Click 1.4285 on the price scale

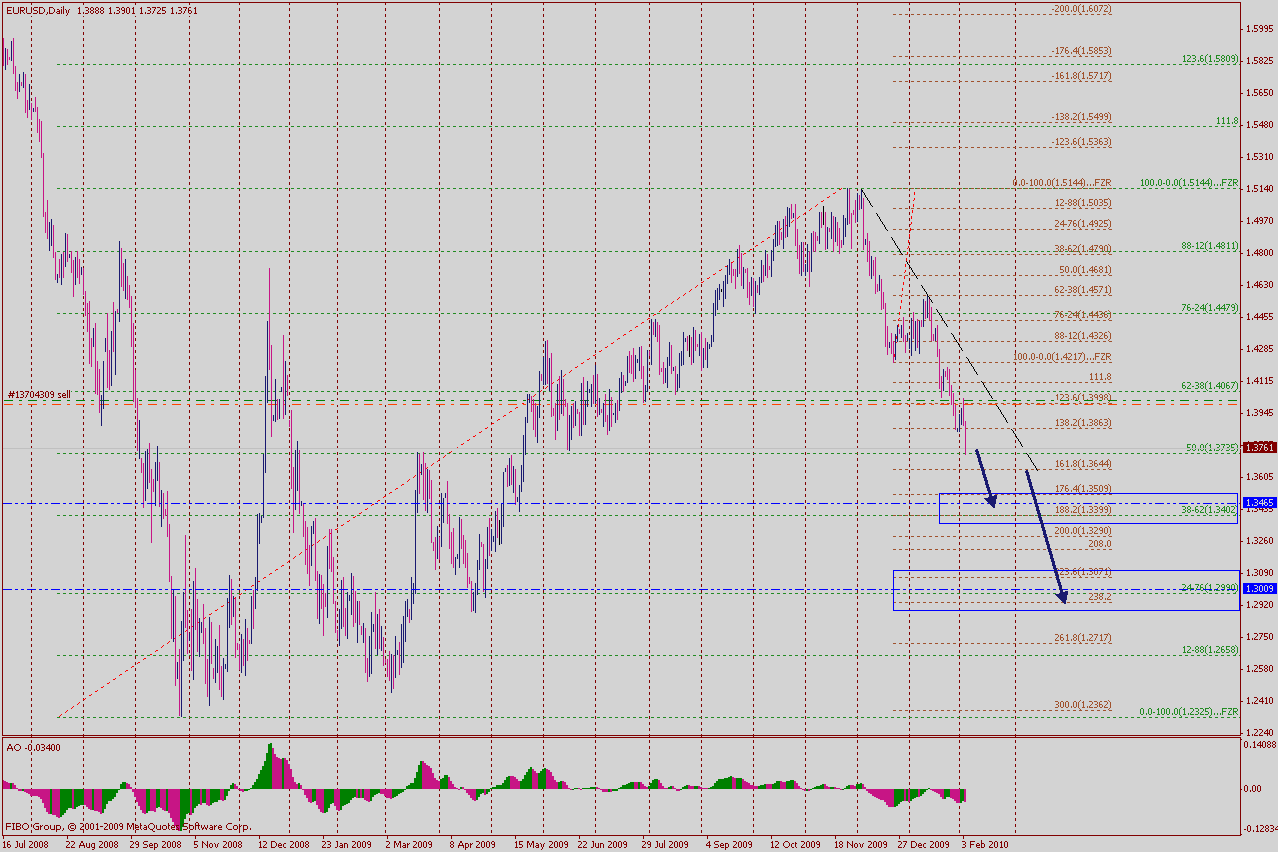(x=1258, y=349)
